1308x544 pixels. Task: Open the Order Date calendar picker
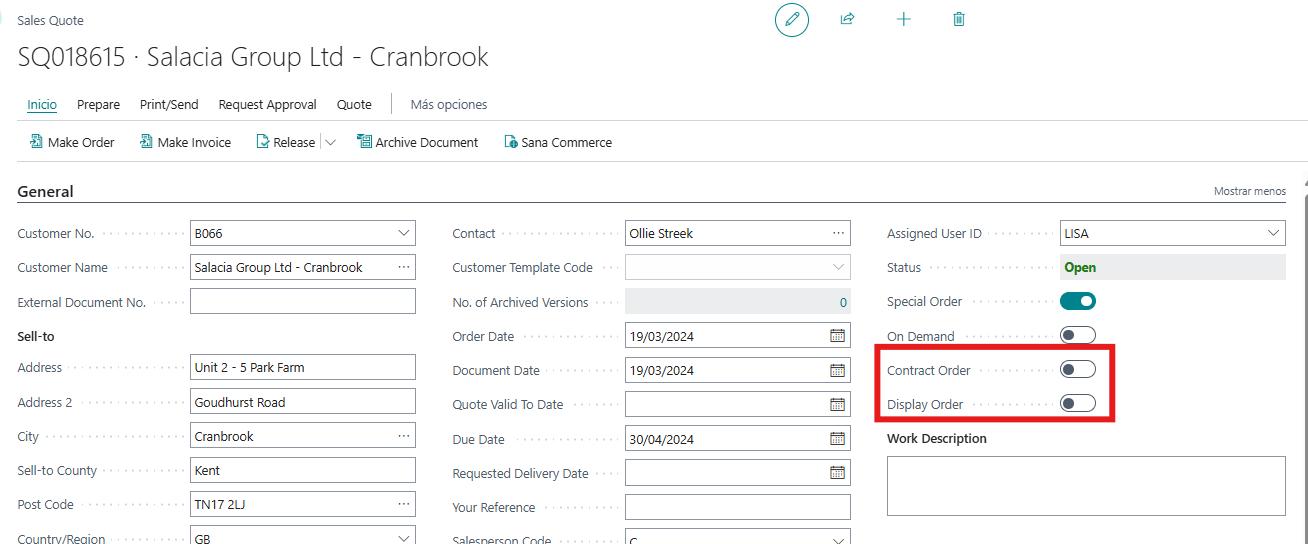point(837,336)
